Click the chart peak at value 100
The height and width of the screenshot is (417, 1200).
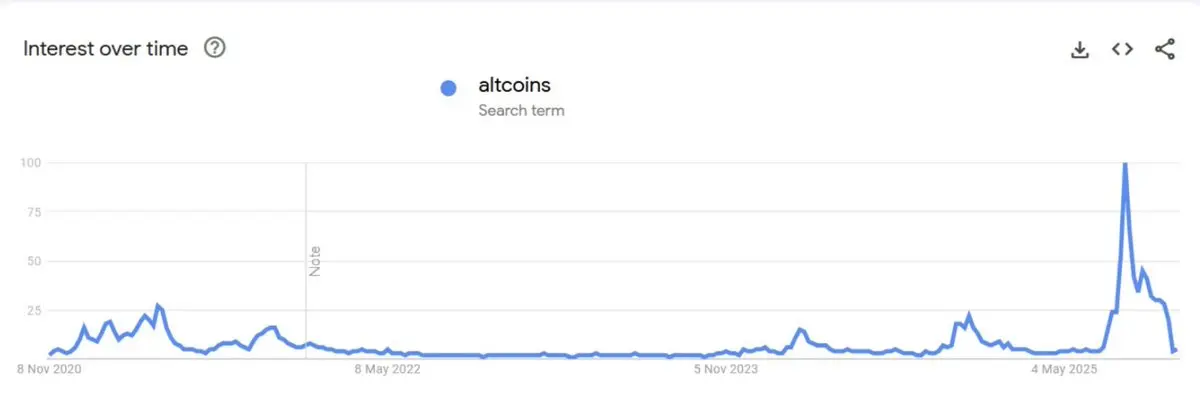tap(1125, 164)
